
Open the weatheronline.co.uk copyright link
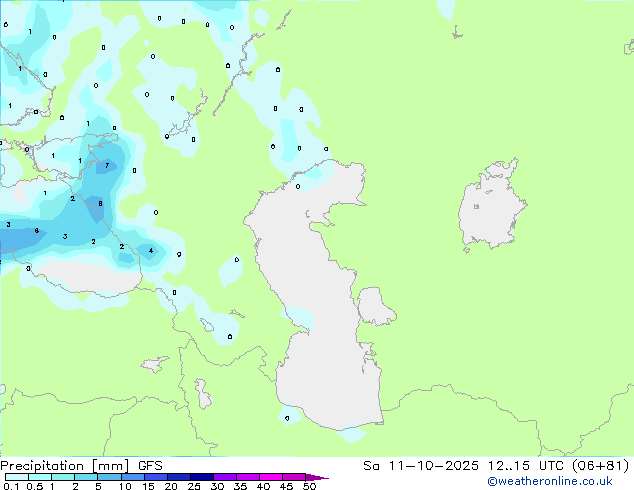pyautogui.click(x=549, y=481)
